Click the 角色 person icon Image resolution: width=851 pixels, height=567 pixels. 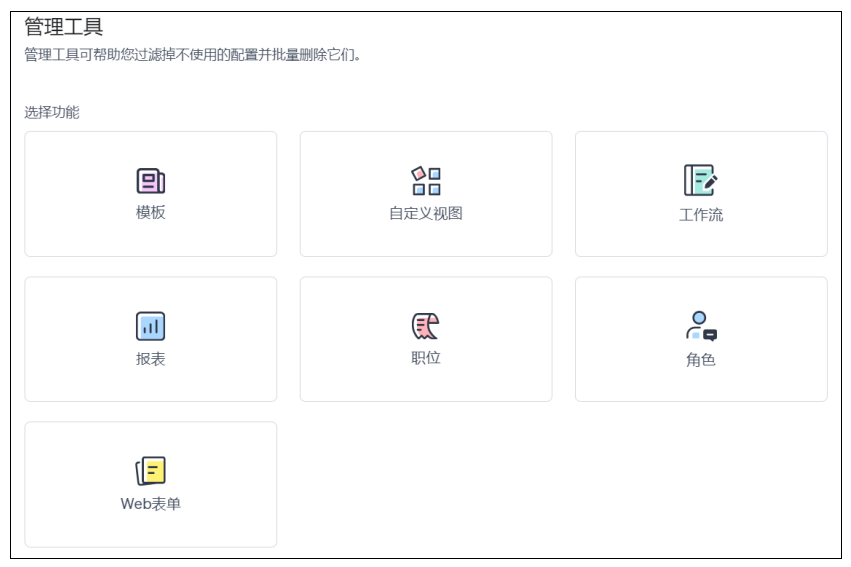pyautogui.click(x=700, y=326)
